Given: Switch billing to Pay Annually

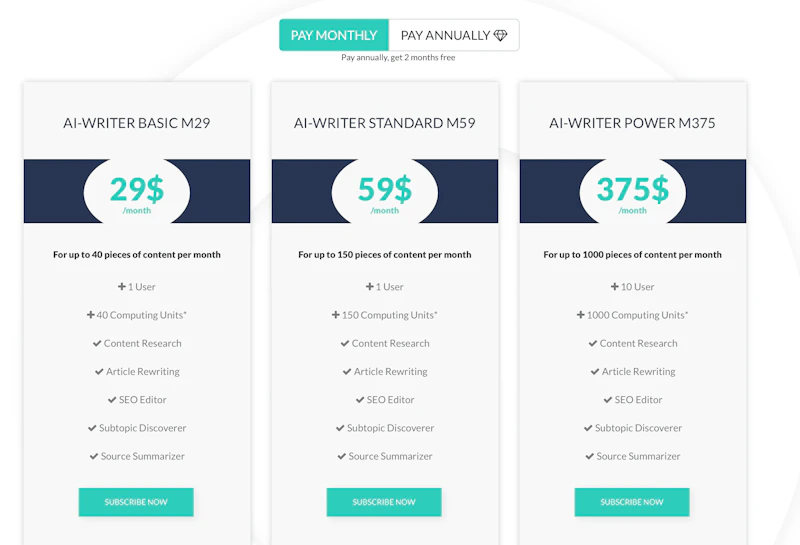Looking at the screenshot, I should point(453,35).
